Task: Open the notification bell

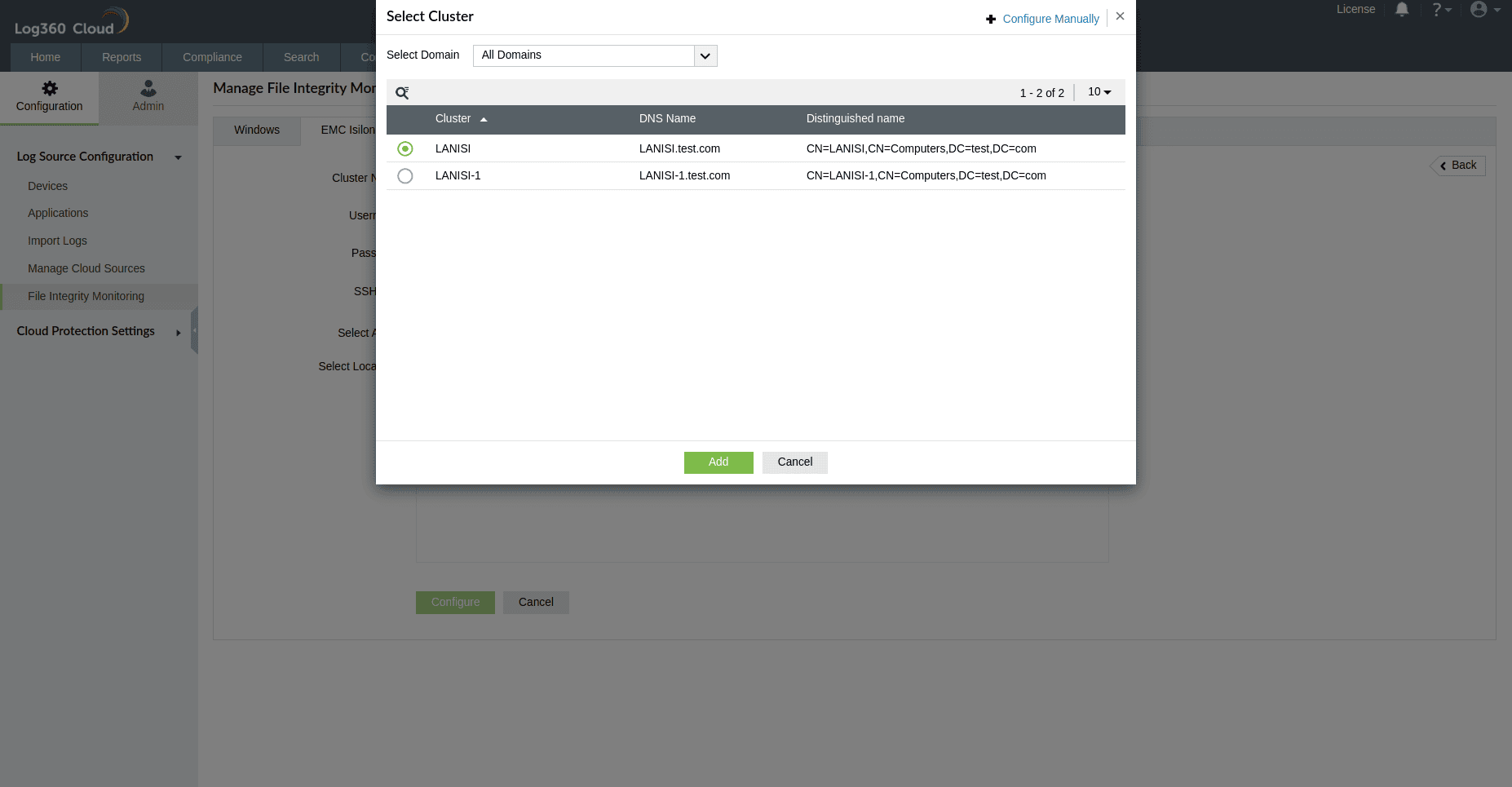Action: [1401, 9]
